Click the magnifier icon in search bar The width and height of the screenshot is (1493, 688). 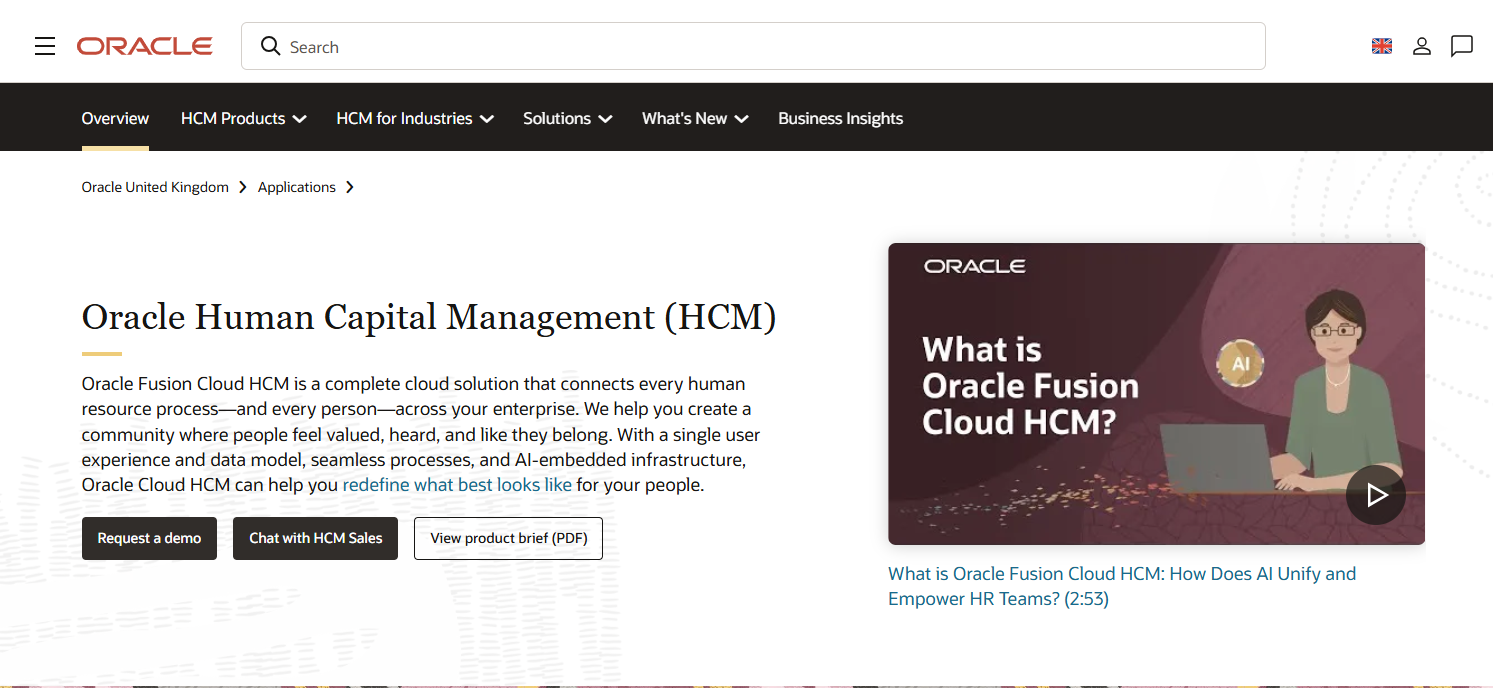(x=270, y=46)
